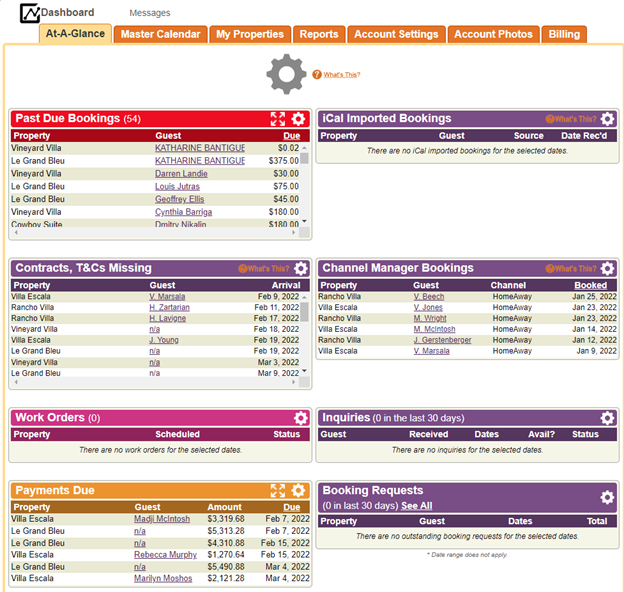Expand the Past Due Bookings panel

tap(278, 119)
